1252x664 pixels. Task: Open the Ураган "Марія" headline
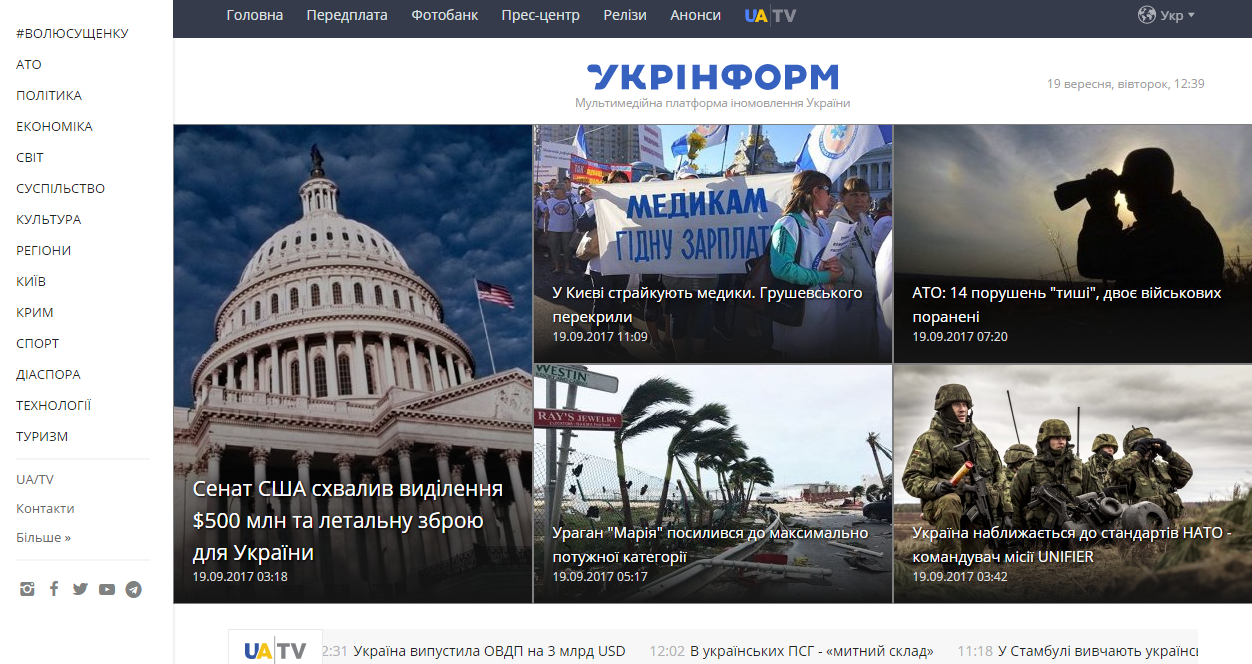coord(710,545)
